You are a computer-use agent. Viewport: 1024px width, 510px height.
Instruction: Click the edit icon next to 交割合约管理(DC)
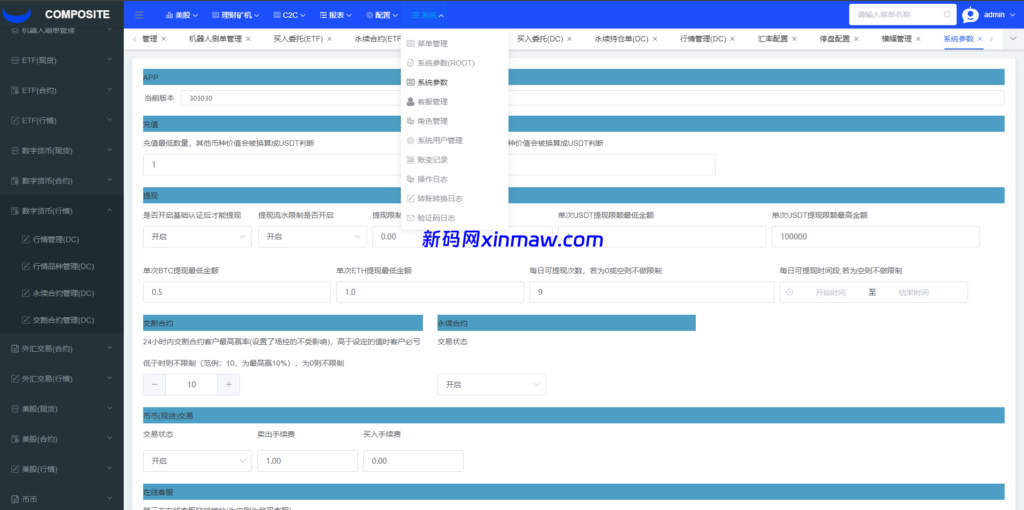[x=26, y=320]
